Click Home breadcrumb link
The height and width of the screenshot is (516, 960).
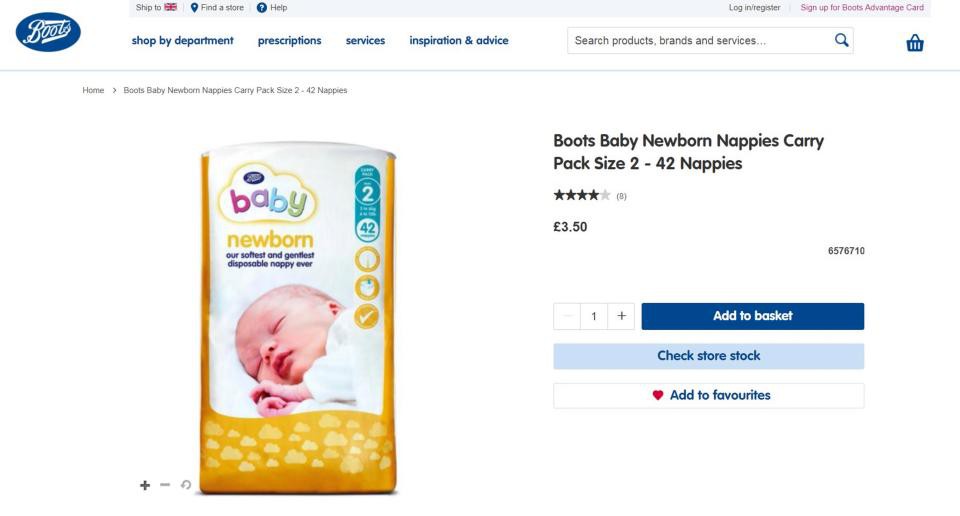point(93,90)
